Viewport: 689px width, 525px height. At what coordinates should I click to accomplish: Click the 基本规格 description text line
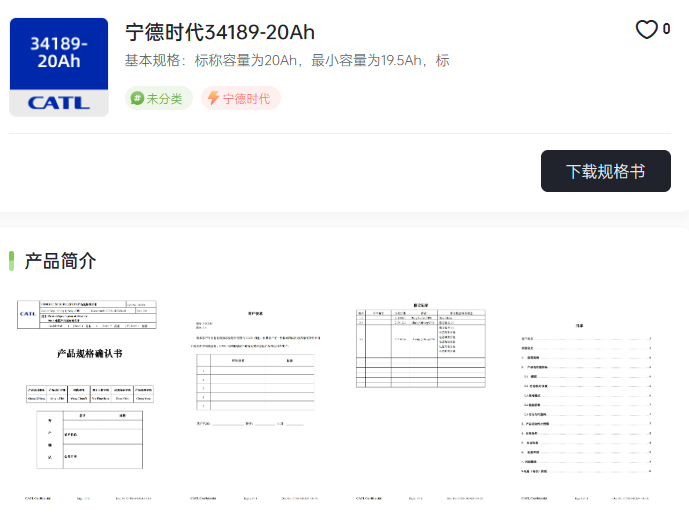point(287,60)
